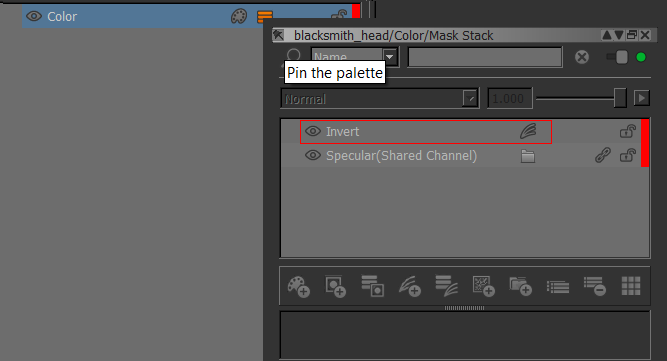The height and width of the screenshot is (361, 667).
Task: Click the add layer mask stack icon
Action: click(x=372, y=286)
